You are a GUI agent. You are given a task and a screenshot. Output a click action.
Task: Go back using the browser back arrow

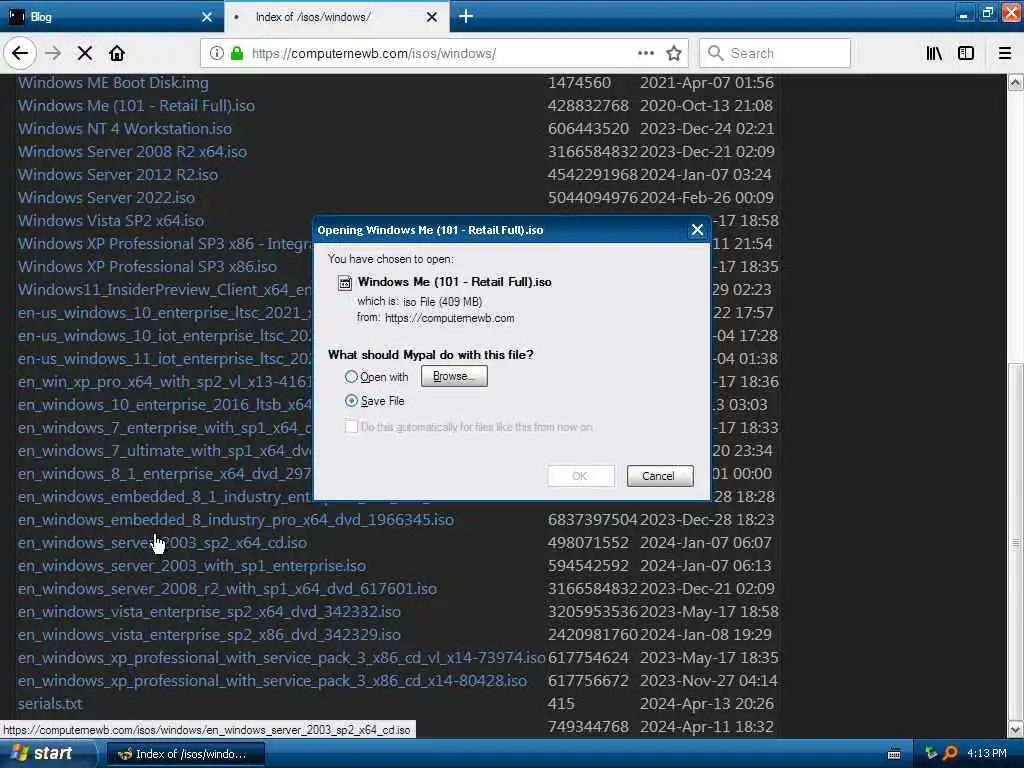[20, 53]
